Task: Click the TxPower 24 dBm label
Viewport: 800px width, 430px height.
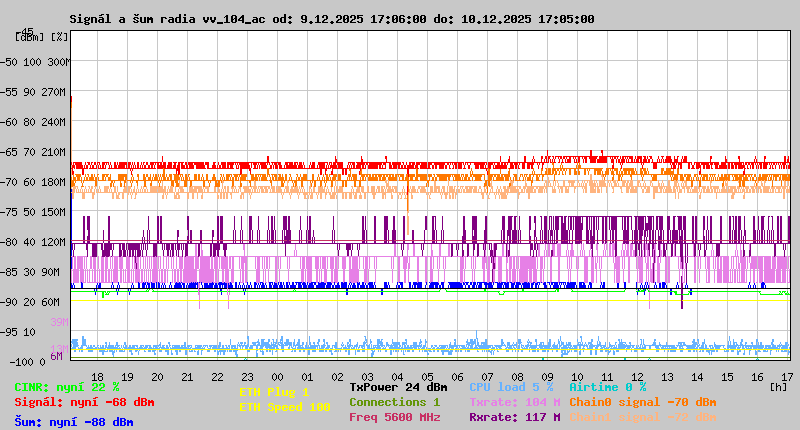Action: [398, 387]
